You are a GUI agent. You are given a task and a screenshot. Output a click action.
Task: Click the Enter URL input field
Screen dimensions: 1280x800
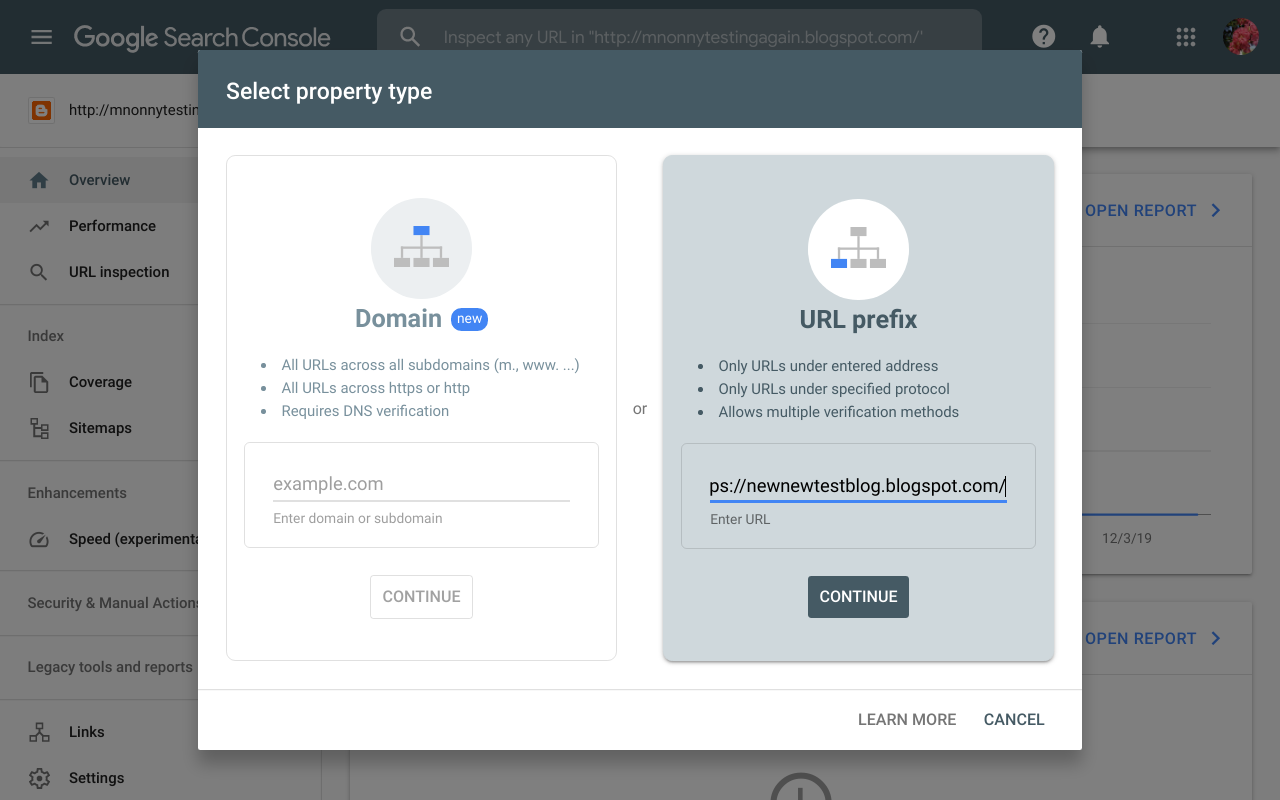858,486
